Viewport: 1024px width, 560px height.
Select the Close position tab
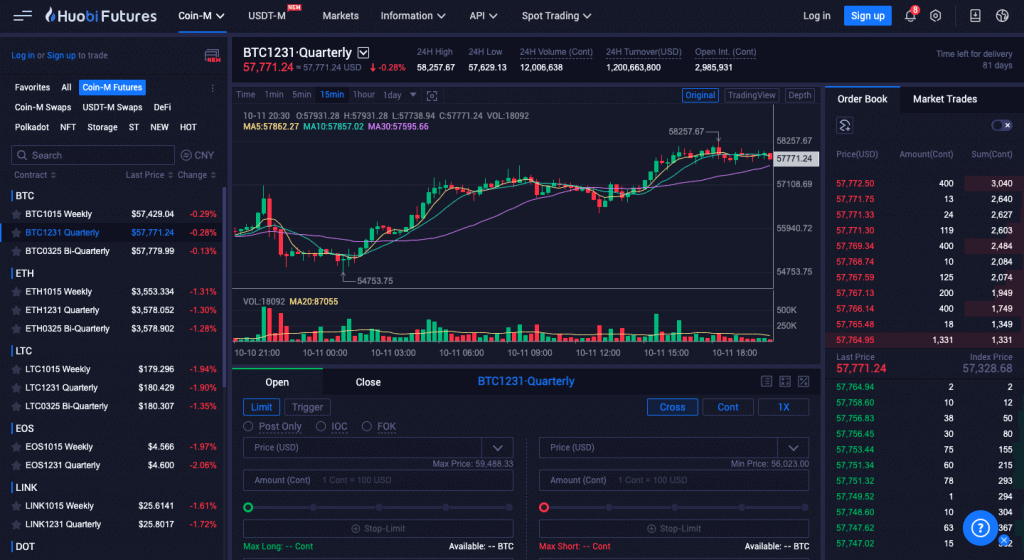368,382
